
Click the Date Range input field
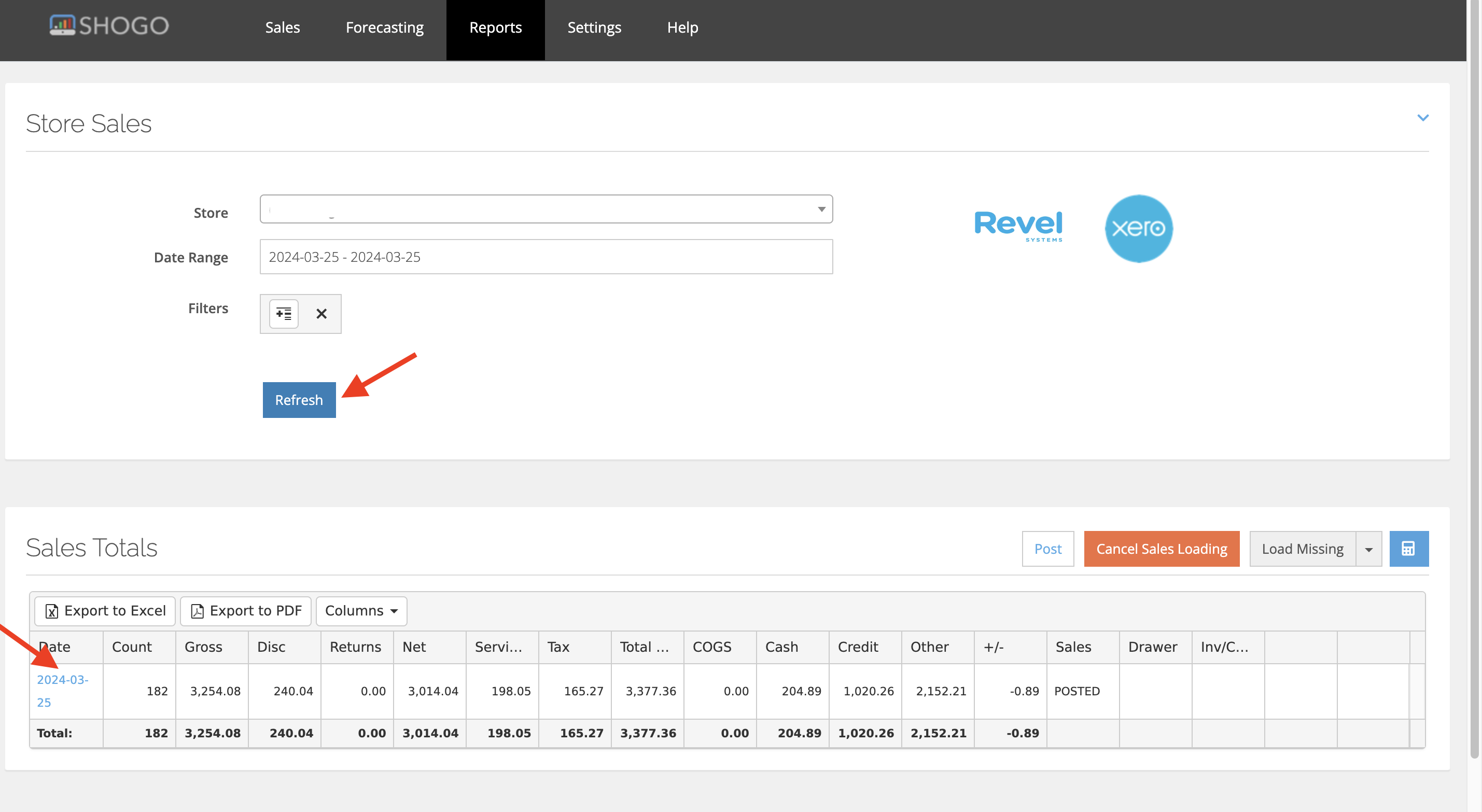(546, 257)
